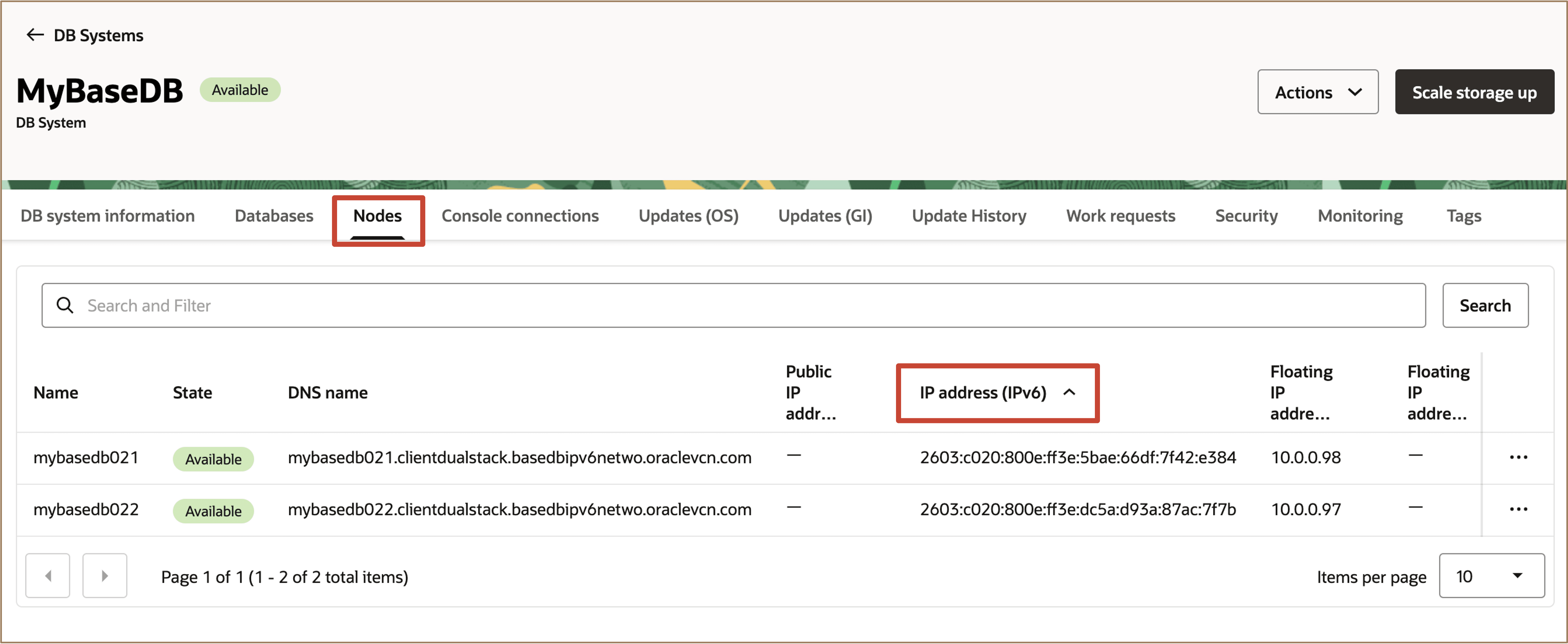Go to next page arrow
1568x644 pixels.
coord(105,575)
